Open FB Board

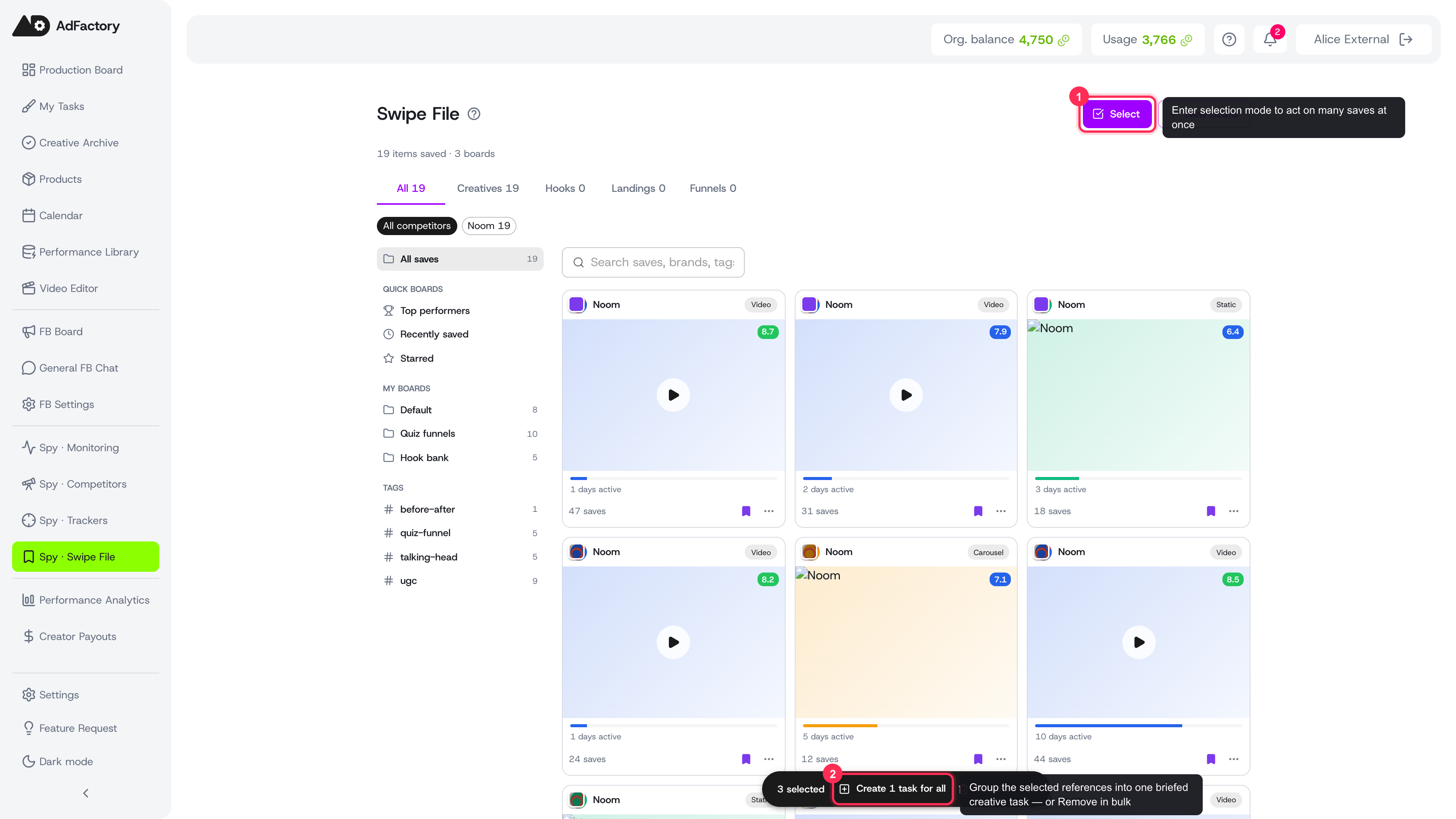[x=85, y=332]
